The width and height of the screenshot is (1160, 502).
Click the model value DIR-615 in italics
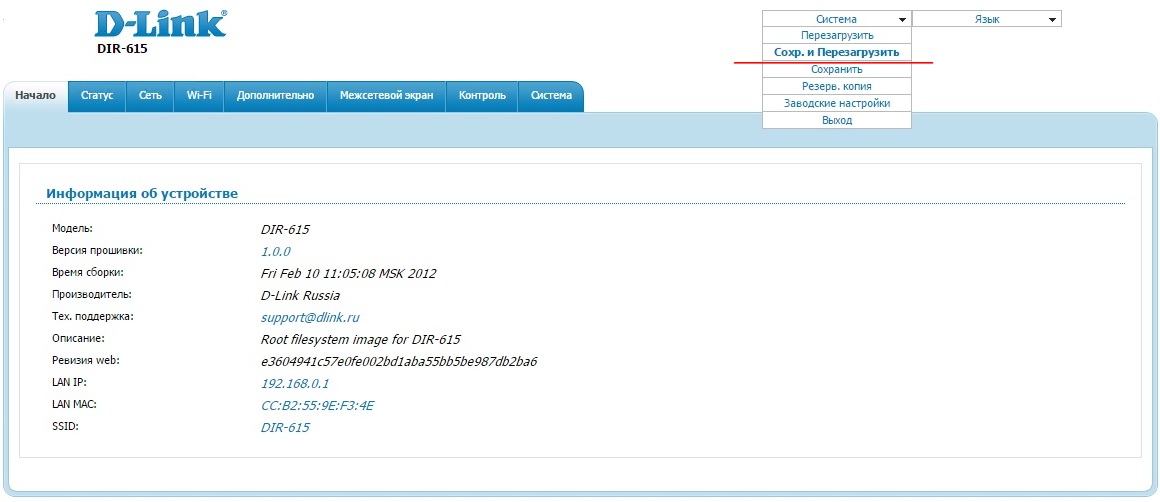[x=286, y=230]
